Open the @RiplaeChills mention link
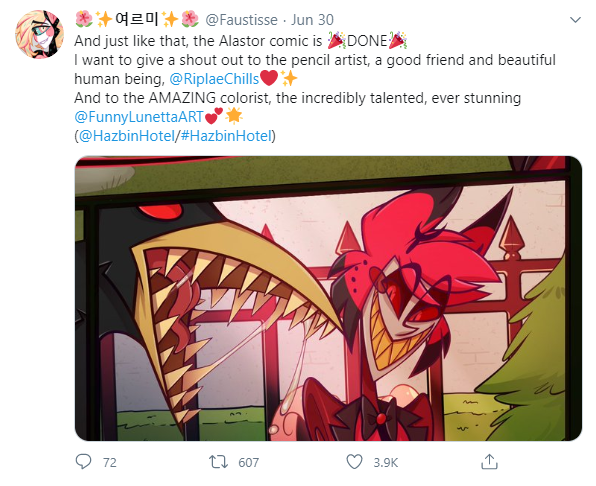 (214, 79)
